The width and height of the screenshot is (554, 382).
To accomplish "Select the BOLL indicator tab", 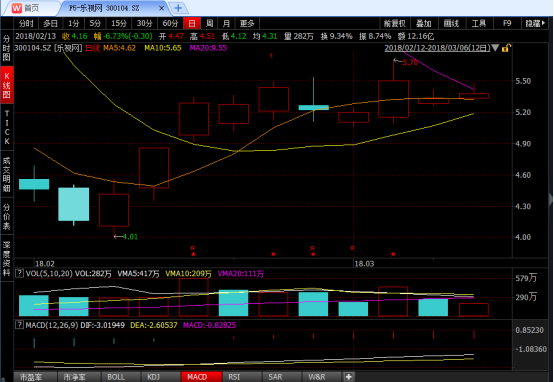I will [116, 377].
